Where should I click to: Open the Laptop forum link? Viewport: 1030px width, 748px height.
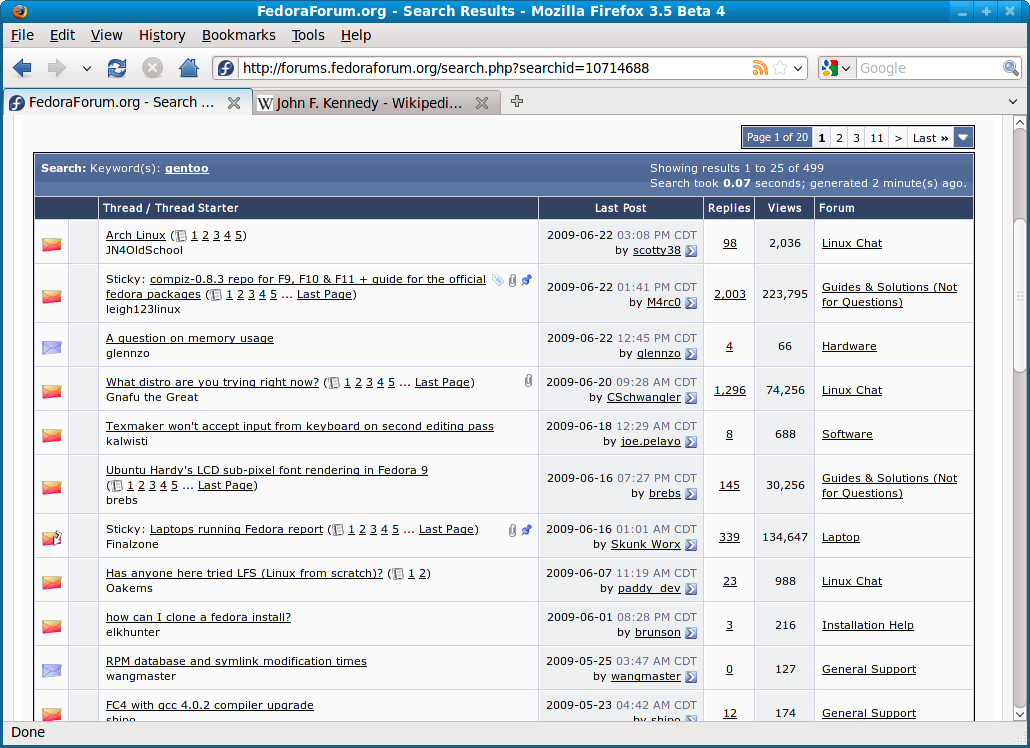click(840, 537)
